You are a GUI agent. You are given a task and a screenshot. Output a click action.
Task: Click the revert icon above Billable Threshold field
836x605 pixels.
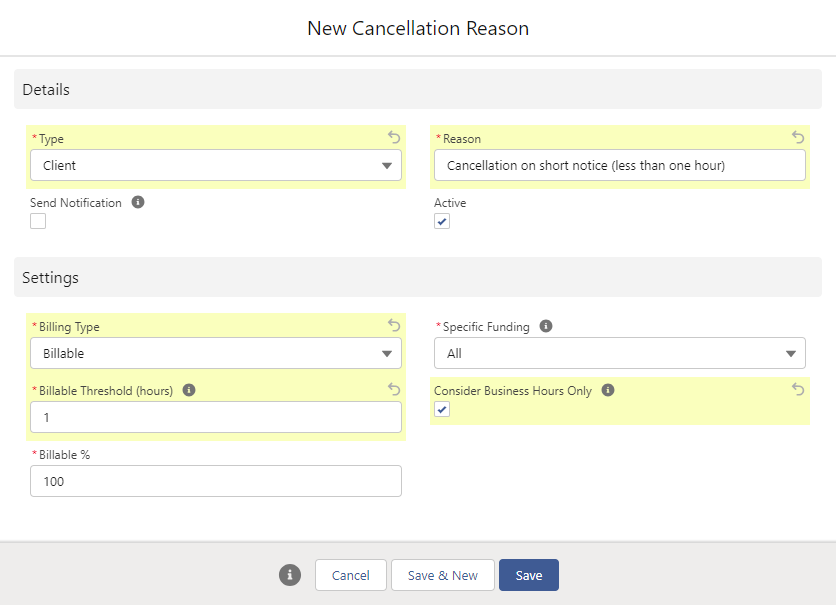point(393,389)
